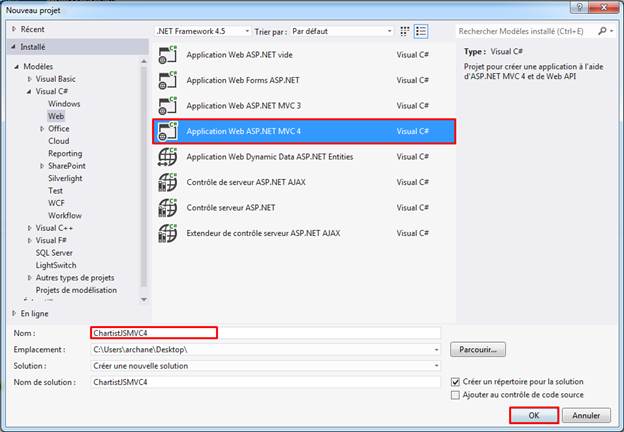Expand the En ligne section
The height and width of the screenshot is (432, 624).
coord(14,313)
